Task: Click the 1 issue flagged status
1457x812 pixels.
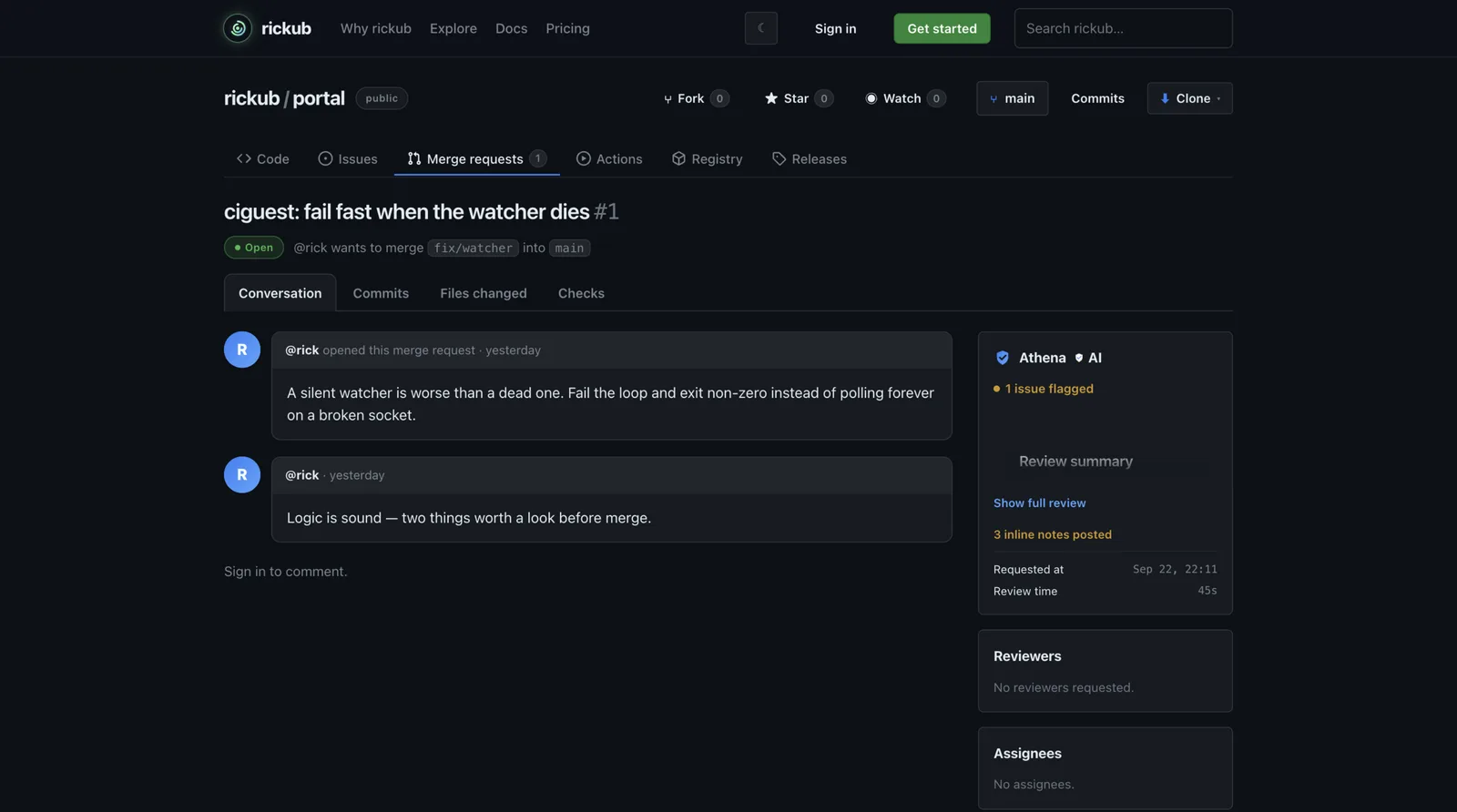Action: [x=1044, y=389]
